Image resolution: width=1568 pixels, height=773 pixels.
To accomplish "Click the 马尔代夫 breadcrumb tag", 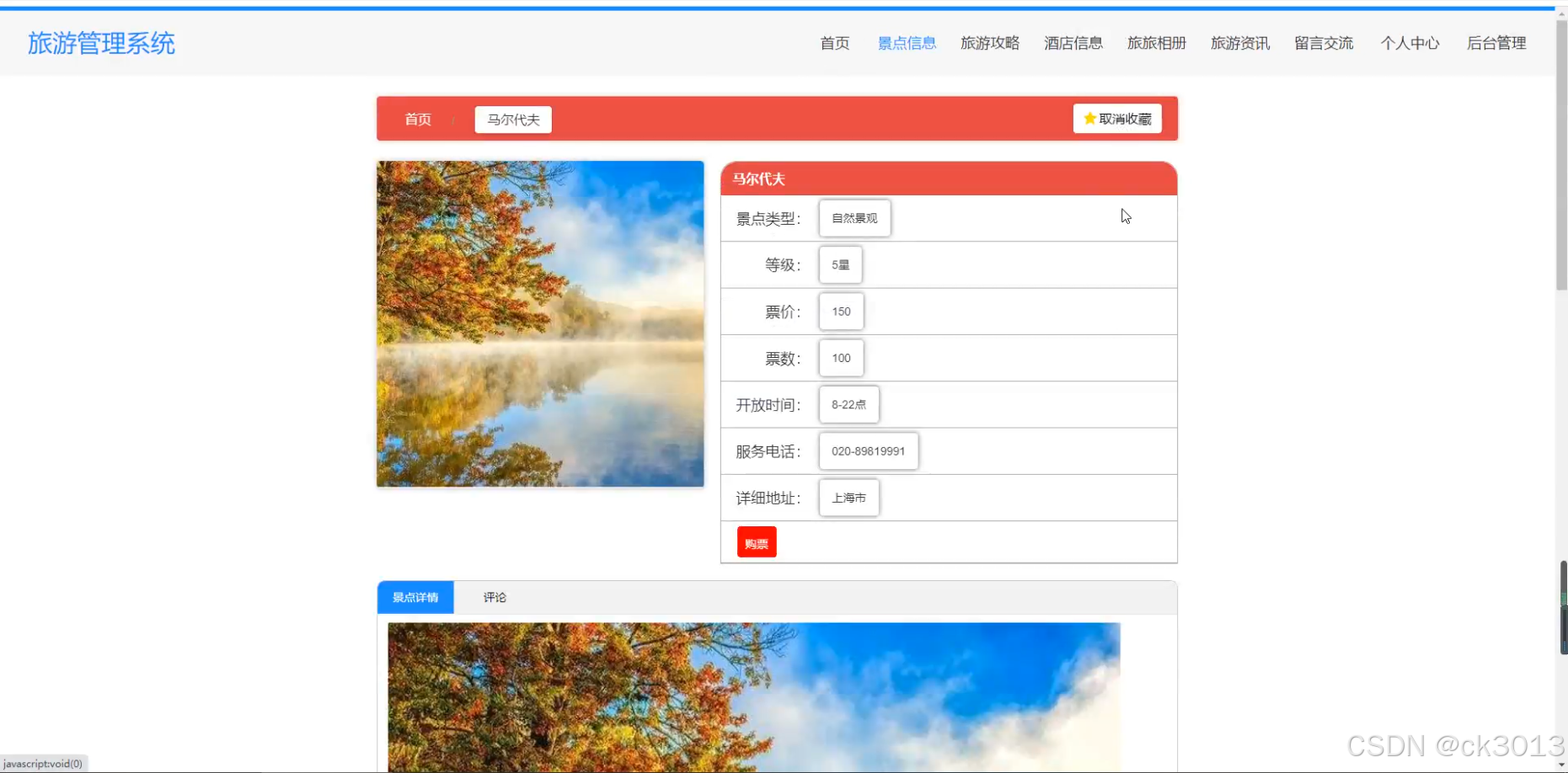I will coord(513,120).
